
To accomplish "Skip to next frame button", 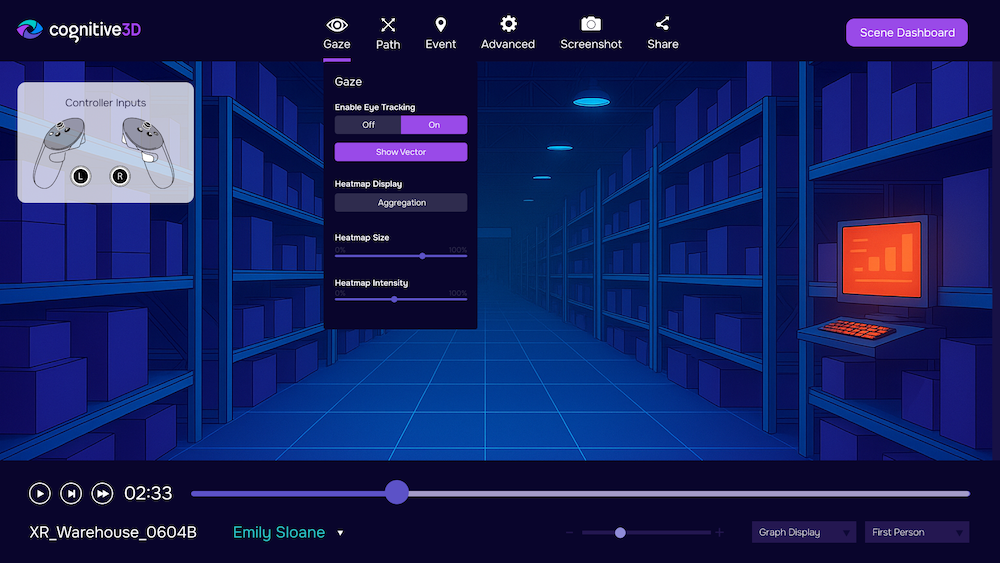I will [x=71, y=493].
